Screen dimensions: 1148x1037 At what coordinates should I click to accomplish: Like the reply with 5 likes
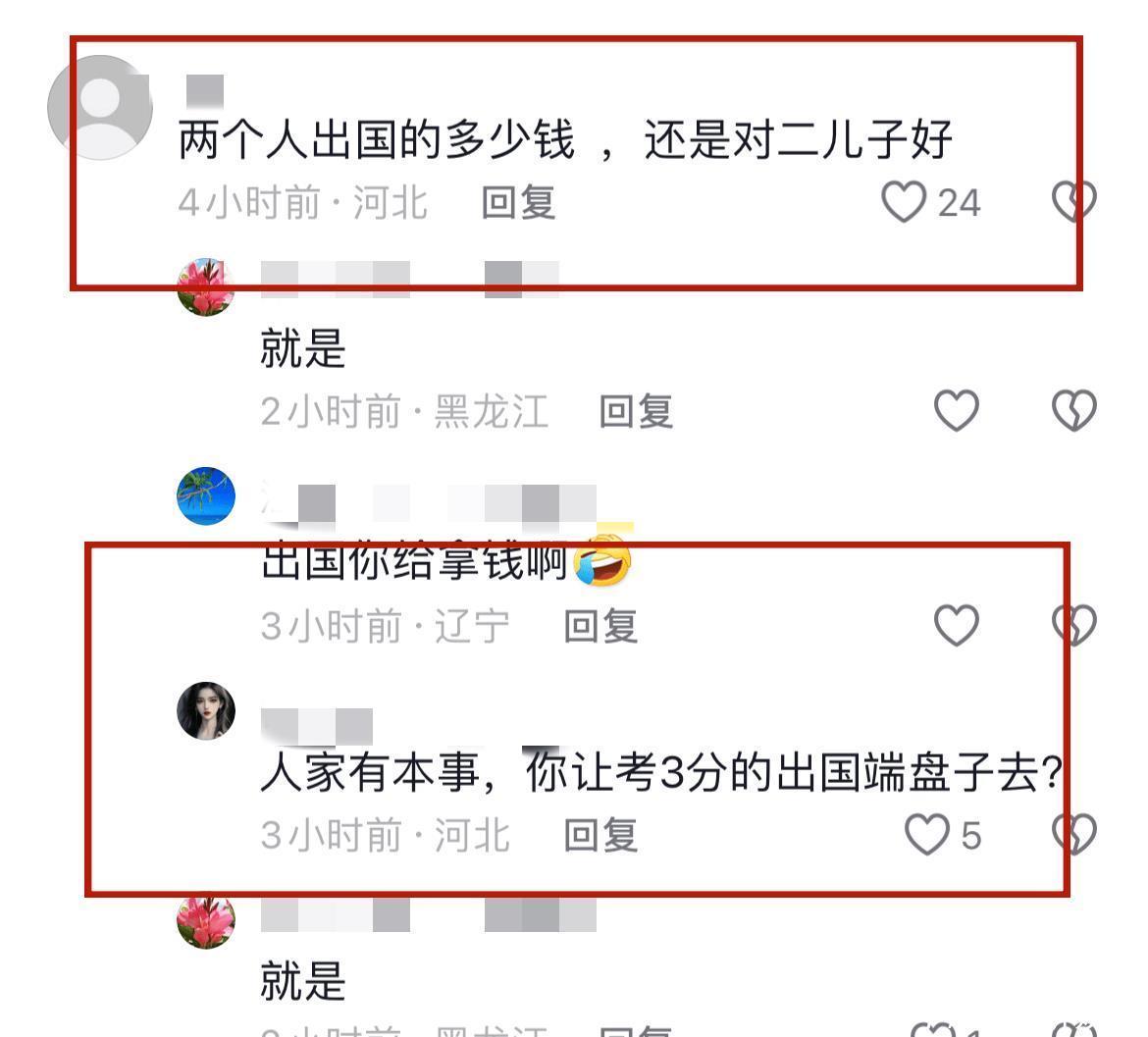point(927,834)
